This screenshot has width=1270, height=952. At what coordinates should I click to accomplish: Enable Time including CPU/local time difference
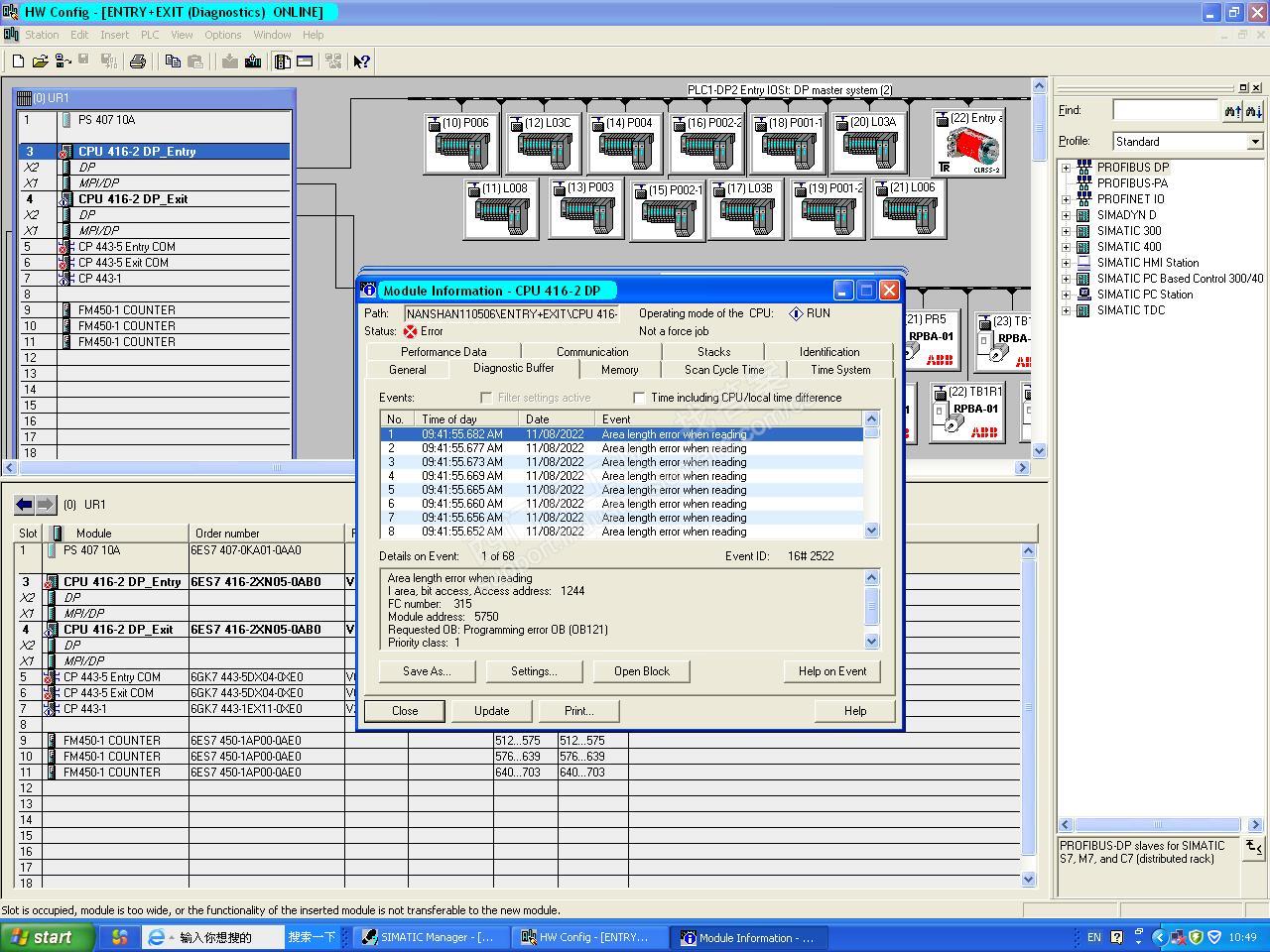pos(639,398)
